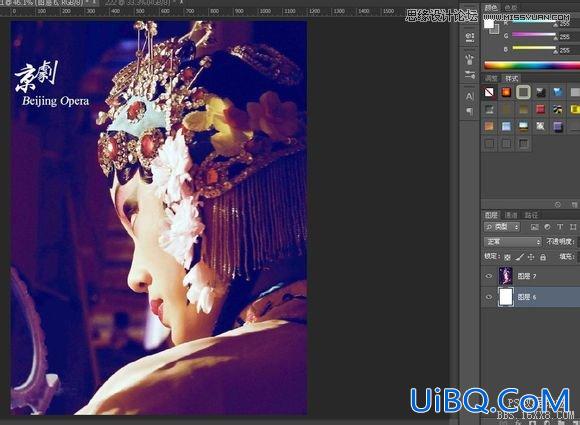Click the type layer filter icon

[560, 227]
